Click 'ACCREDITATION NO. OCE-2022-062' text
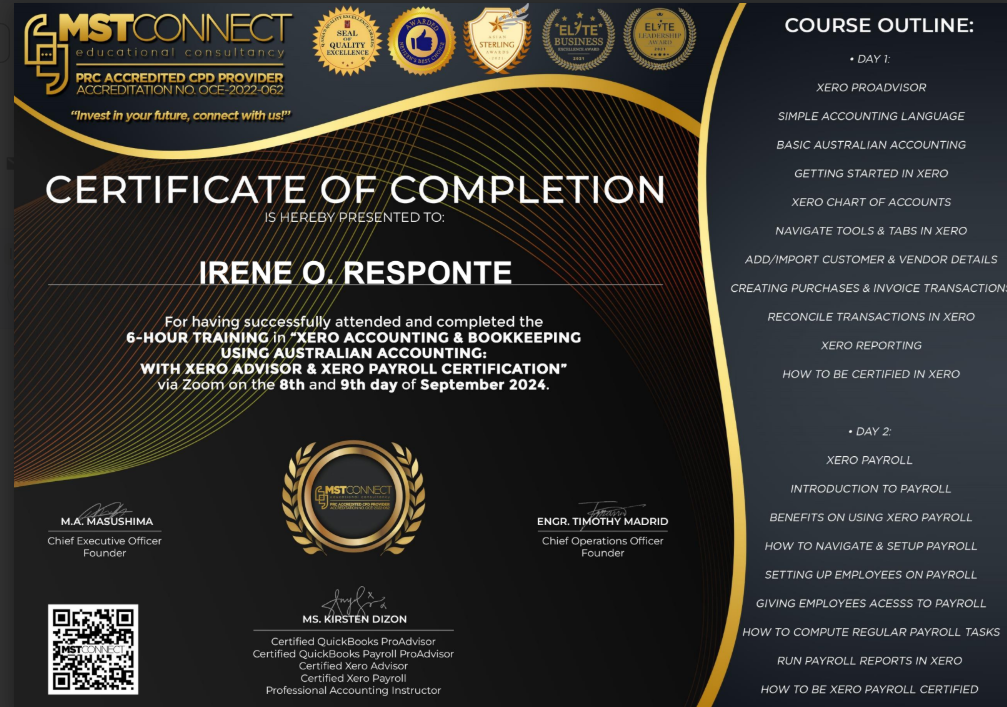The width and height of the screenshot is (1007, 707). click(179, 90)
